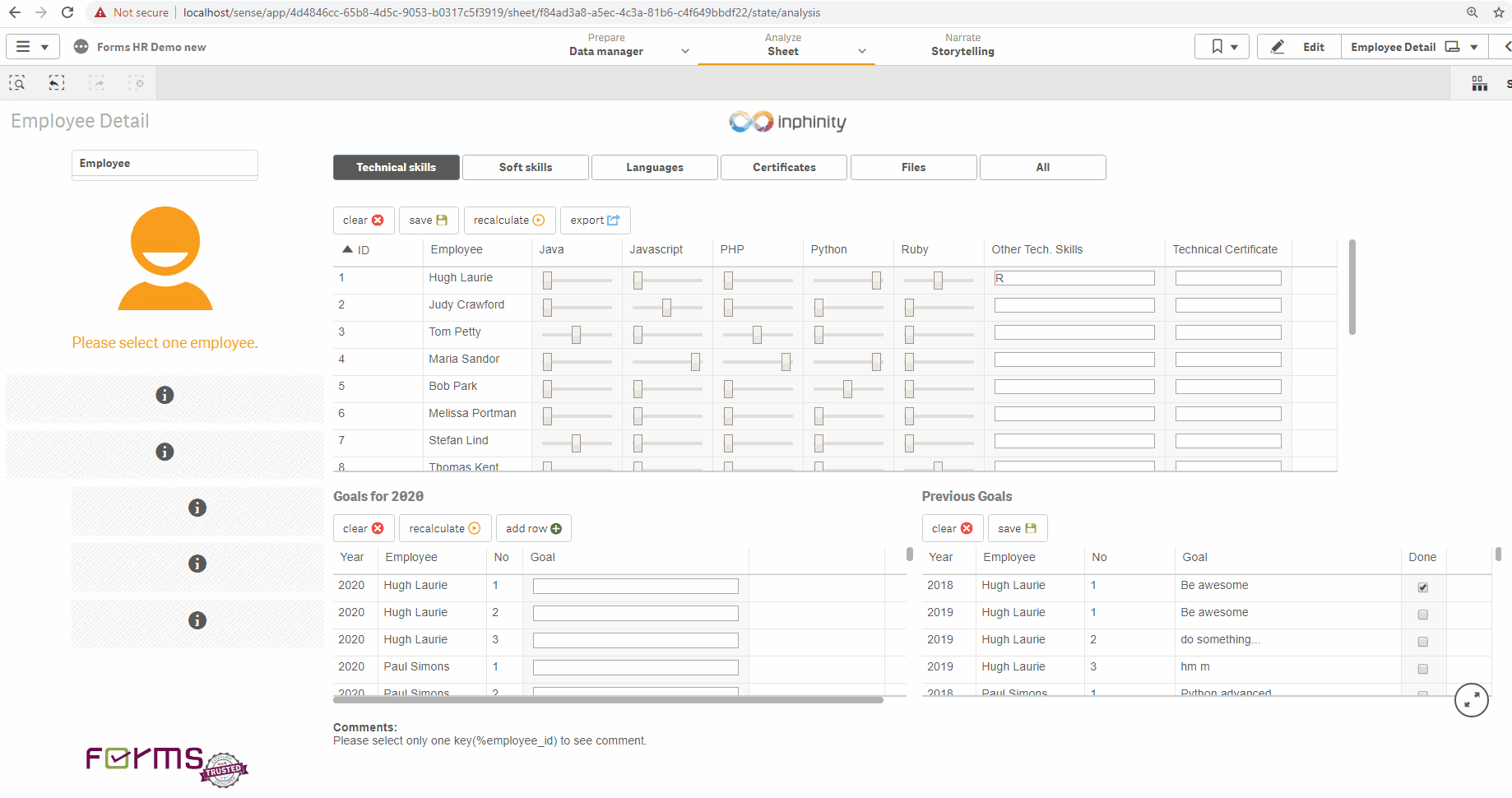Export the technical skills table

click(595, 220)
